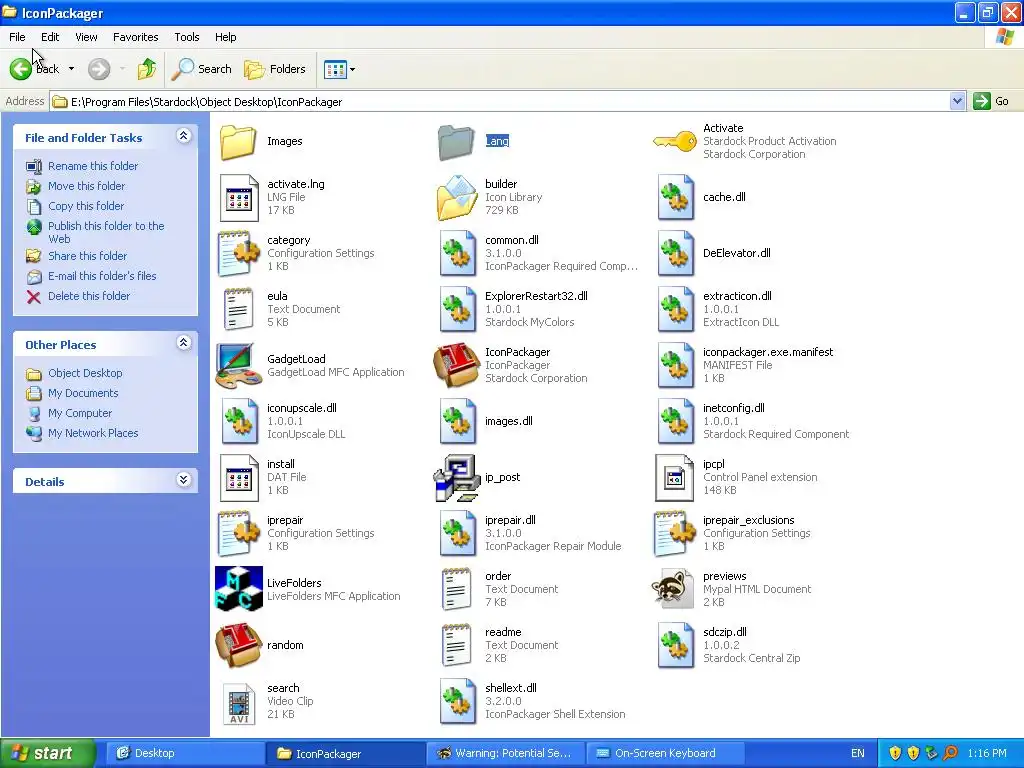Click the random package icon
This screenshot has height=768, width=1024.
click(238, 645)
